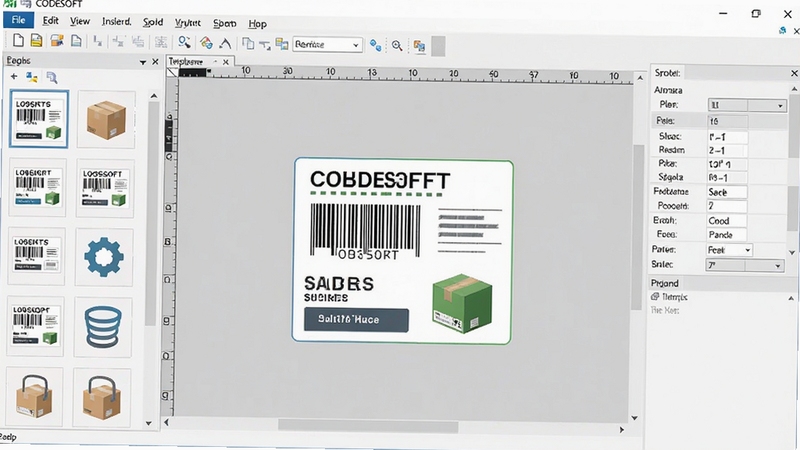Click the canvas horizontal scrollbar thumb
The width and height of the screenshot is (800, 450).
(368, 426)
